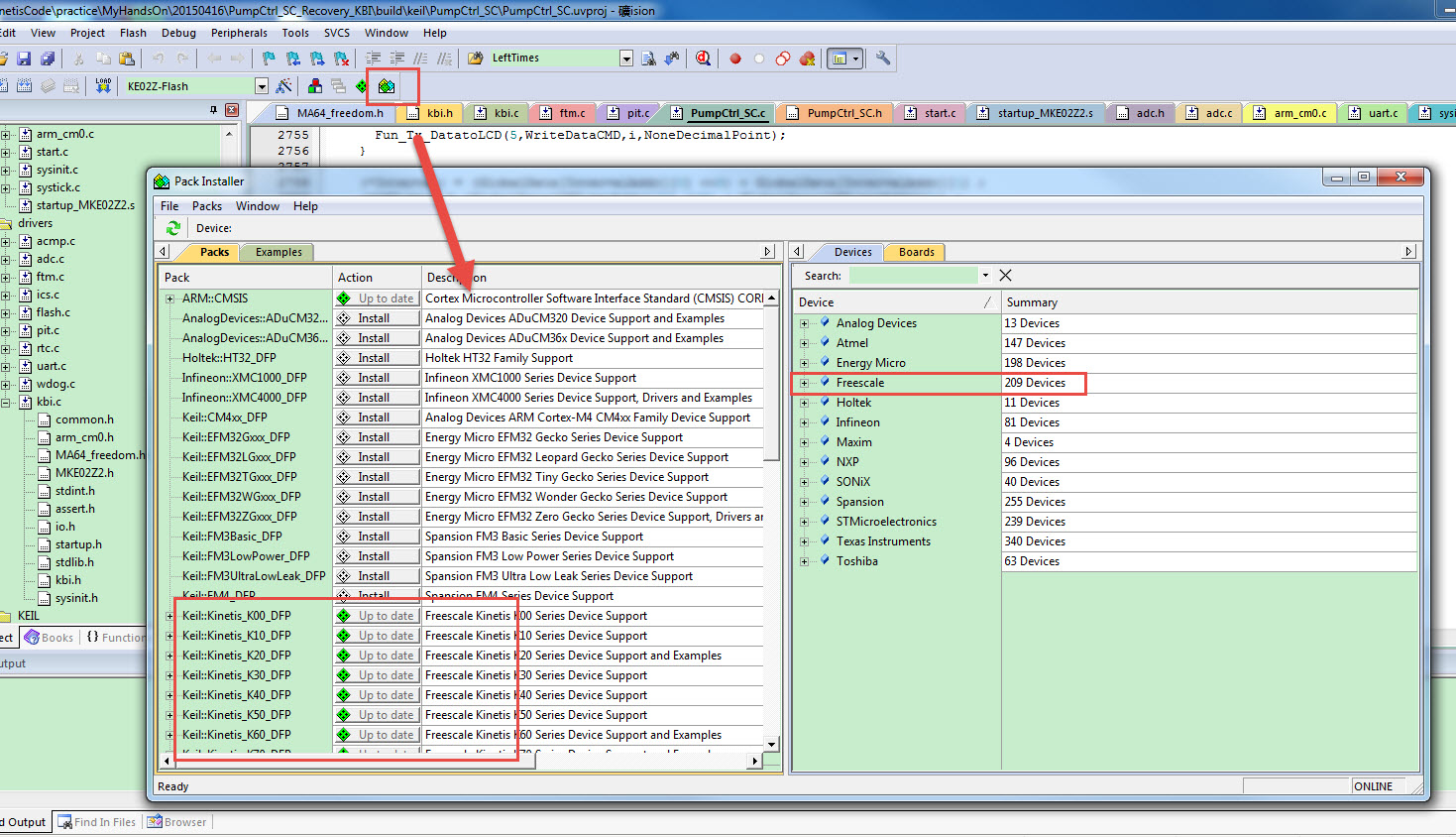This screenshot has width=1456, height=837.
Task: Click Up to date for Keil::Kinetis_K20_DFP
Action: tap(377, 656)
